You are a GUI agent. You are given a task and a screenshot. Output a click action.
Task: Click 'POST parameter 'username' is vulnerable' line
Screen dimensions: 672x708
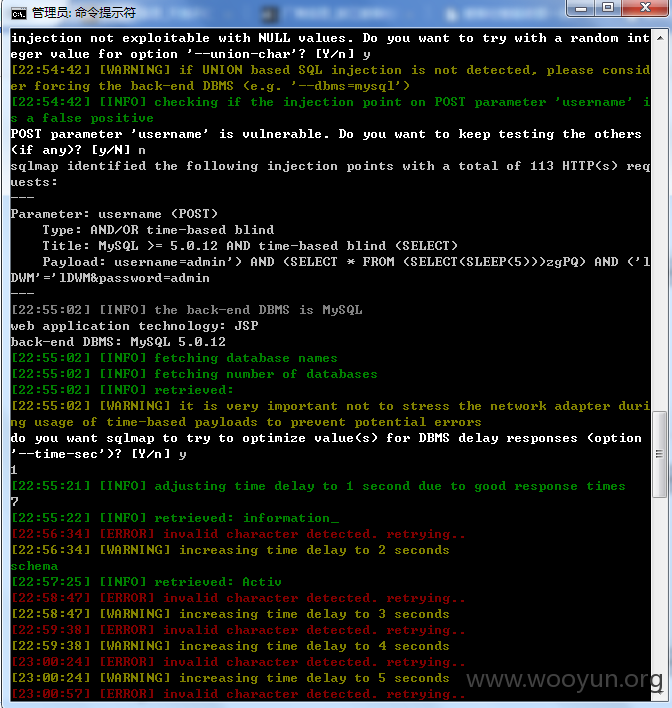326,142
